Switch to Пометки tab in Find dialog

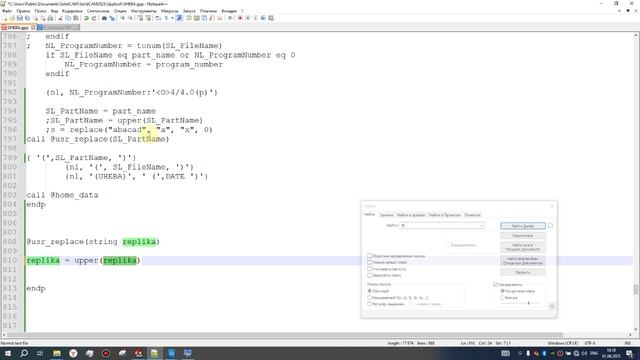472,215
